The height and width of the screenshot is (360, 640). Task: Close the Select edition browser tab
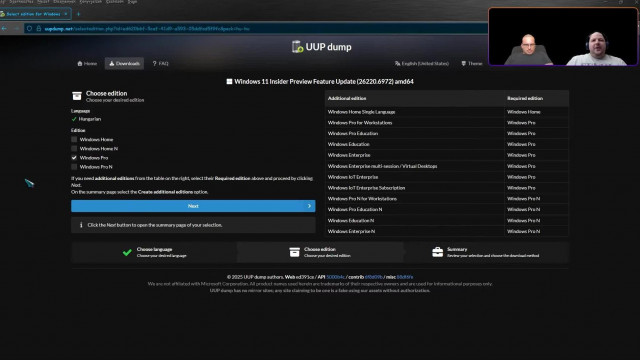coord(66,14)
